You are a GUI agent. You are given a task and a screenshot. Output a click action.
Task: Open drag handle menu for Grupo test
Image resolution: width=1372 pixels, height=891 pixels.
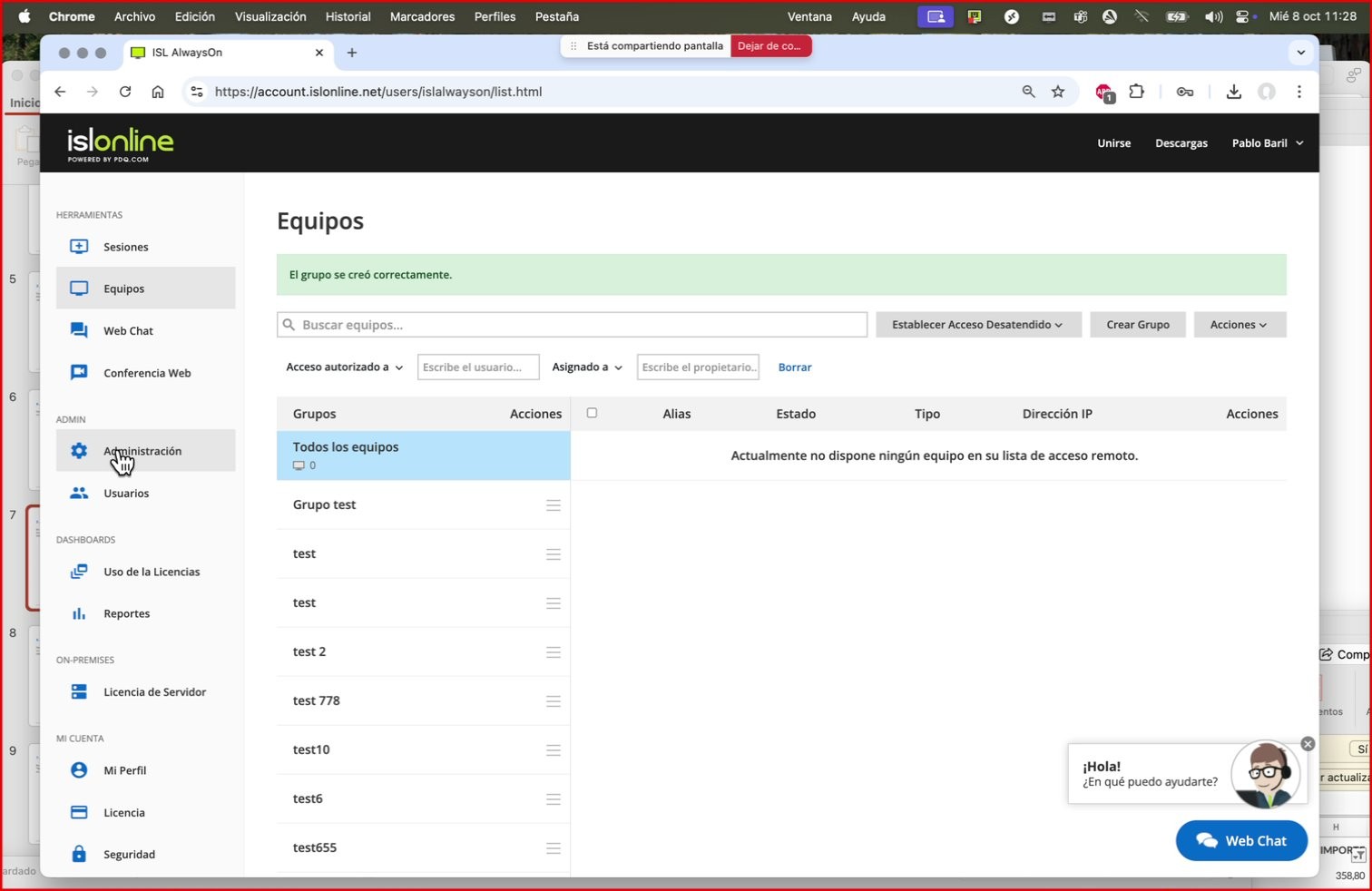coord(553,505)
